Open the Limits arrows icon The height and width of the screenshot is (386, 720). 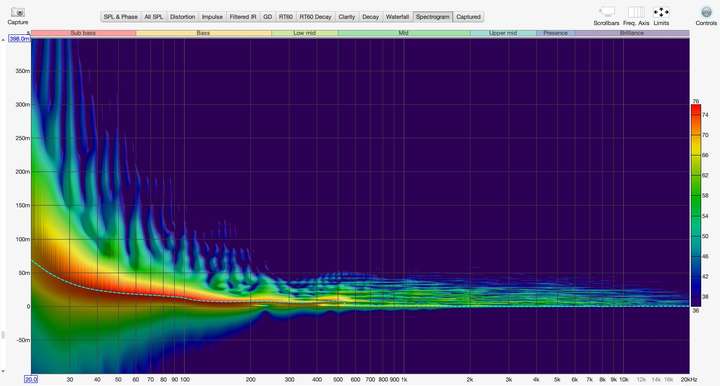point(661,12)
